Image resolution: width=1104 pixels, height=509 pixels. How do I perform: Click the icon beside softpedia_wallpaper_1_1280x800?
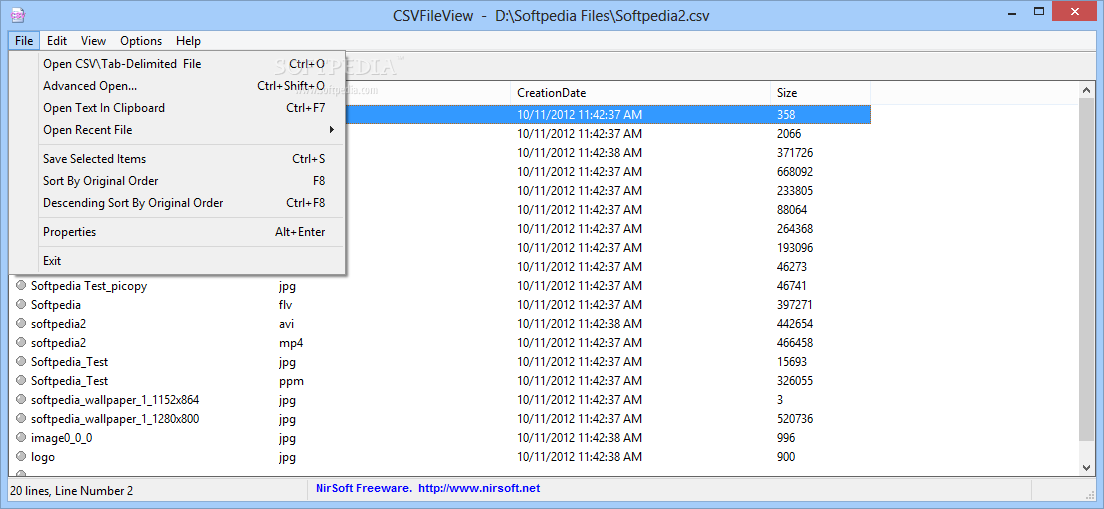[21, 419]
